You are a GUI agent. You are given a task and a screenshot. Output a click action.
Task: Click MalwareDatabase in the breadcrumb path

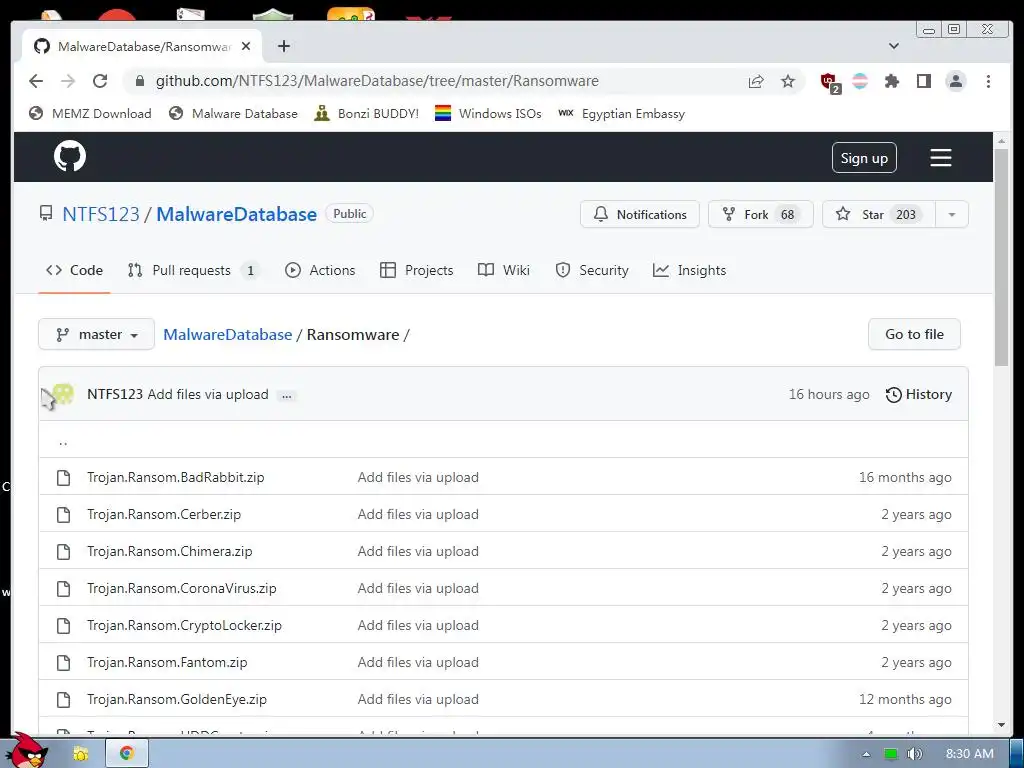pos(227,334)
